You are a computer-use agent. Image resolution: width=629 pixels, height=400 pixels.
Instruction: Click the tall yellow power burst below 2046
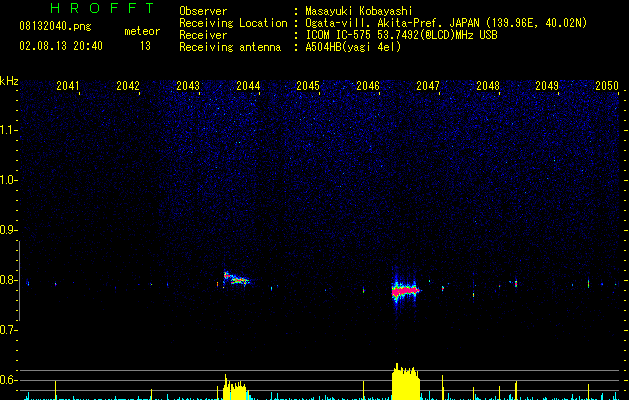(x=406, y=382)
